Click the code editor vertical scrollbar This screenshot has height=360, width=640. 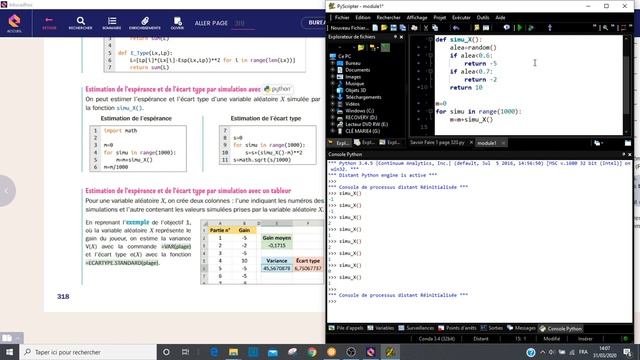(x=627, y=85)
